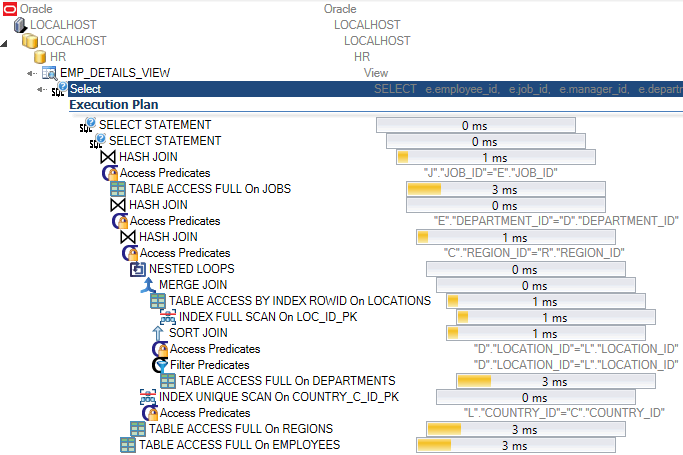Expand the Select statement node arrow

[41, 89]
